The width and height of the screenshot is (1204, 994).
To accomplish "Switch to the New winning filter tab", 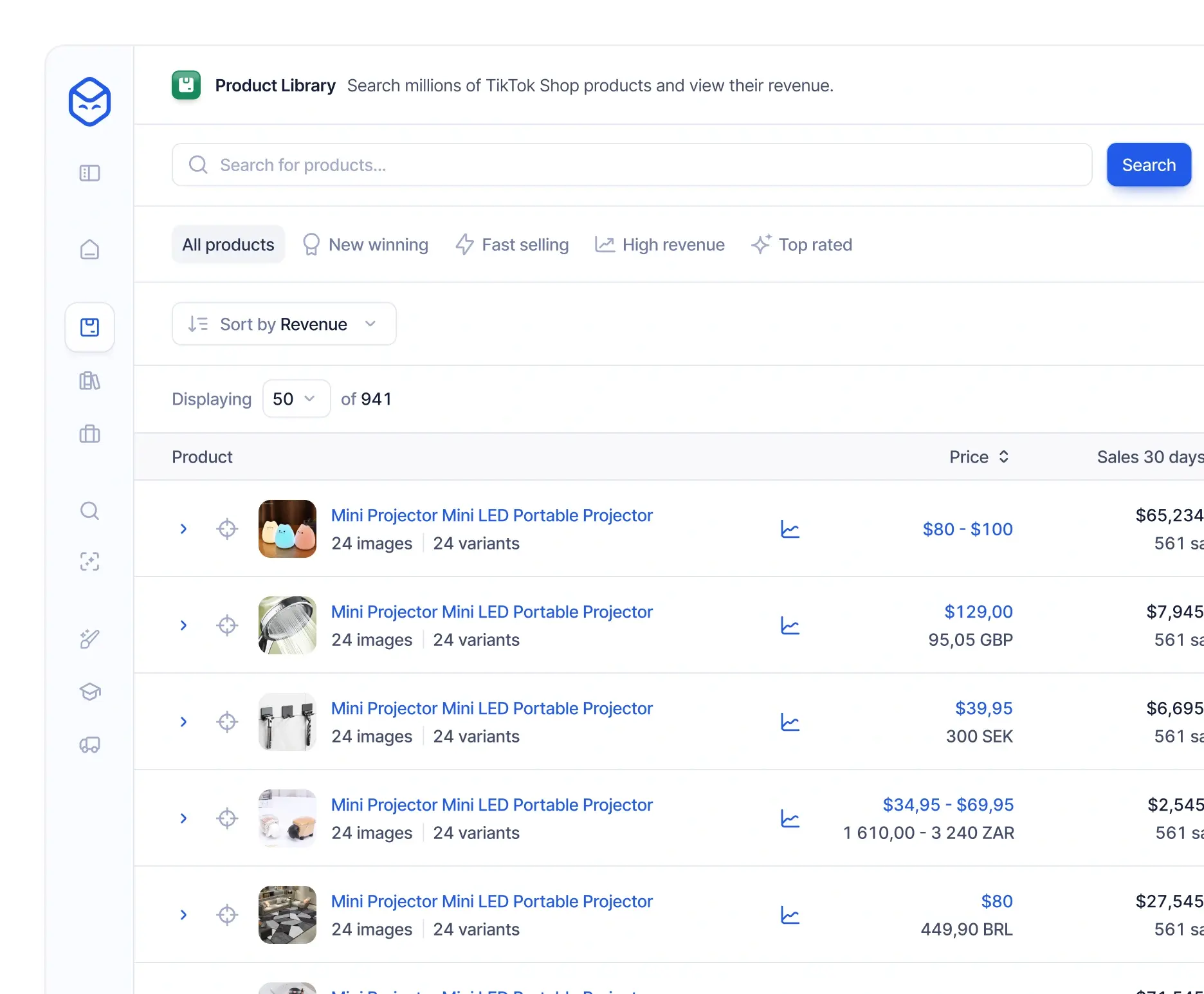I will pos(365,244).
